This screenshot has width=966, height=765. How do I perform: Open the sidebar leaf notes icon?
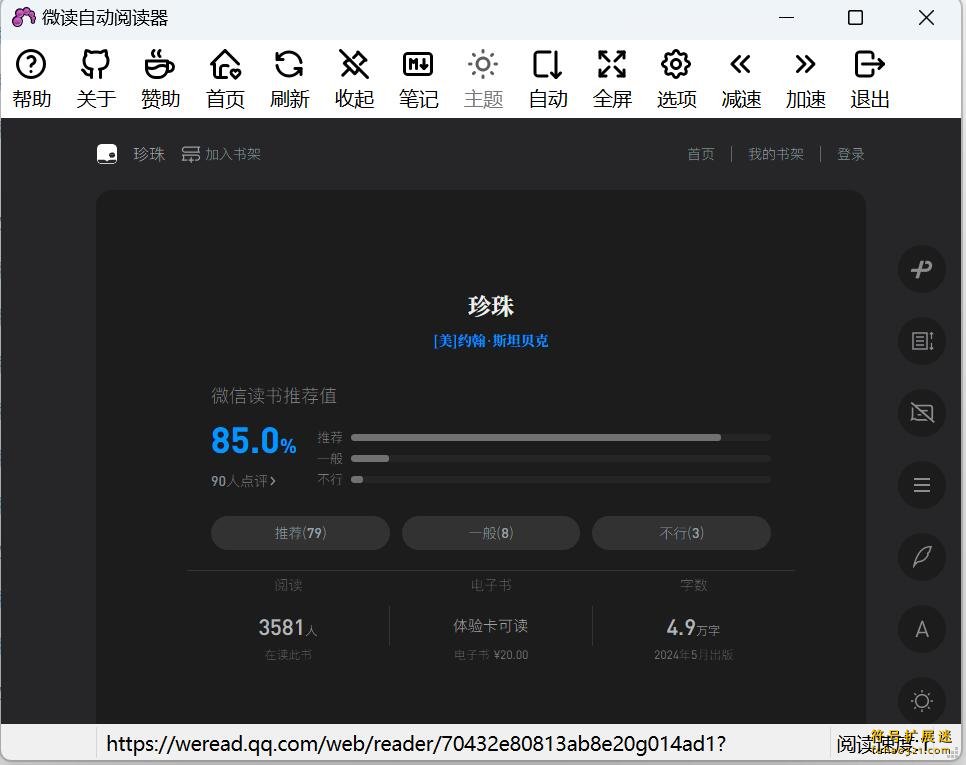(922, 557)
